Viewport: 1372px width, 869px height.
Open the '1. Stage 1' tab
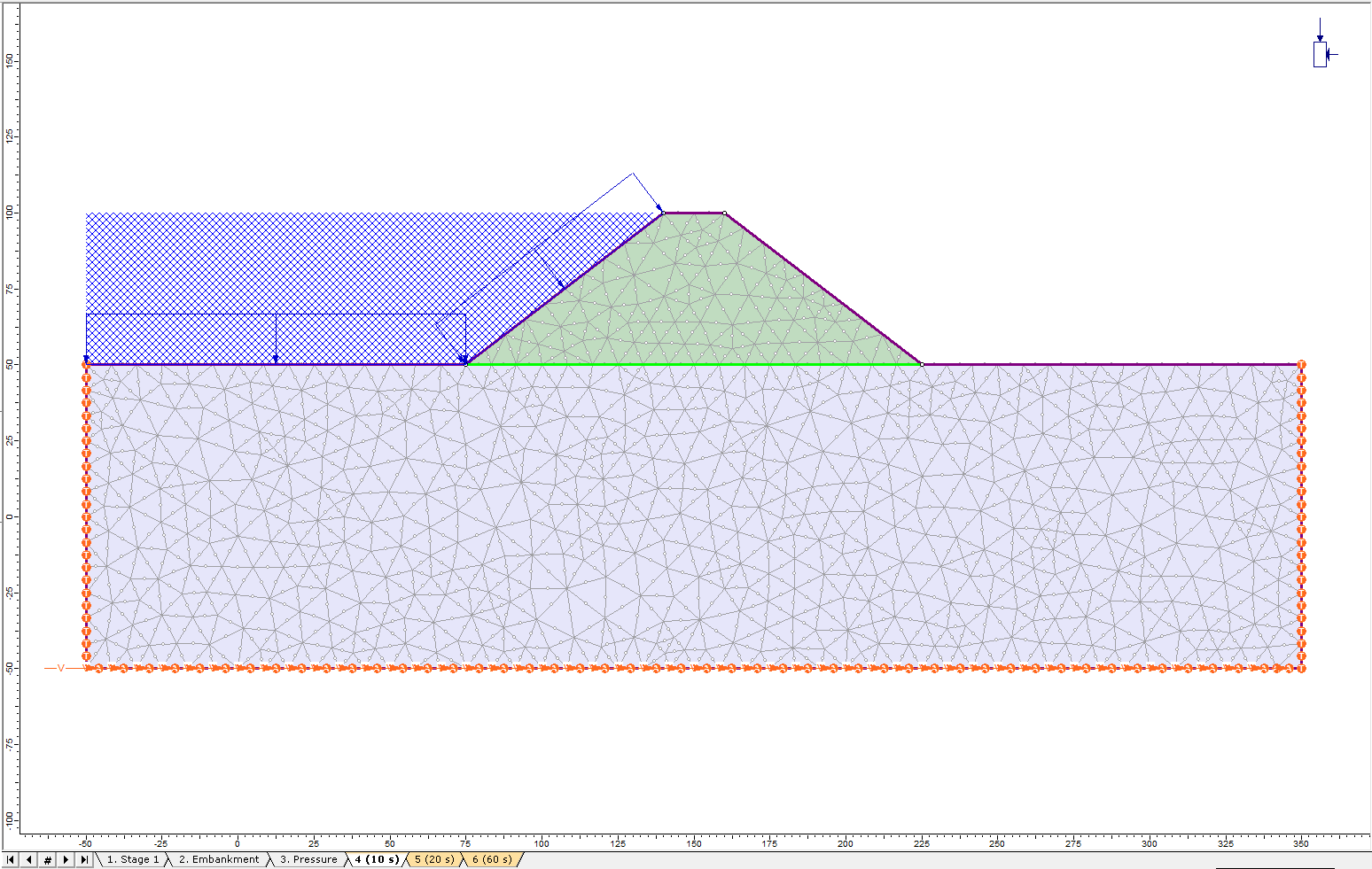[x=133, y=859]
